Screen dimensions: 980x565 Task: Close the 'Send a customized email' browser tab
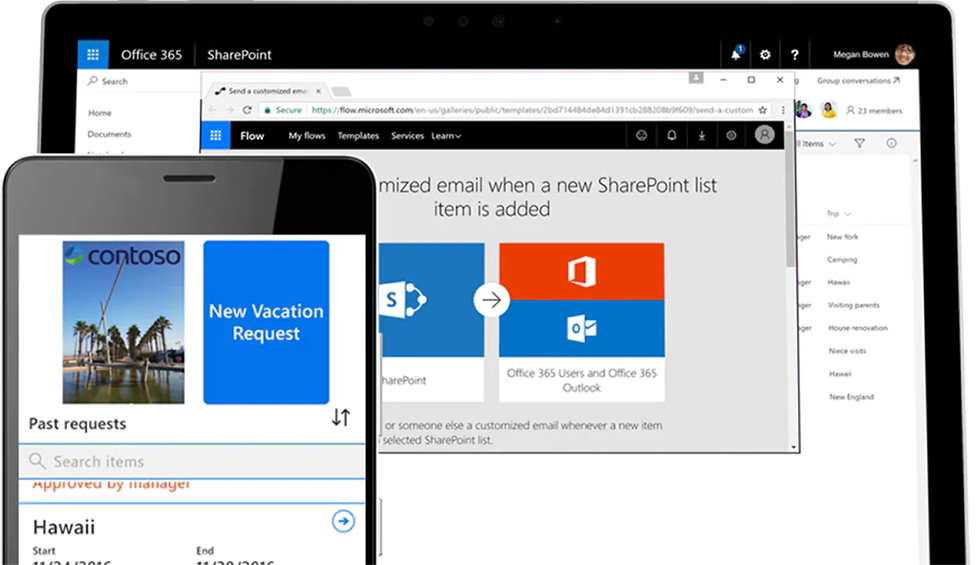click(318, 91)
